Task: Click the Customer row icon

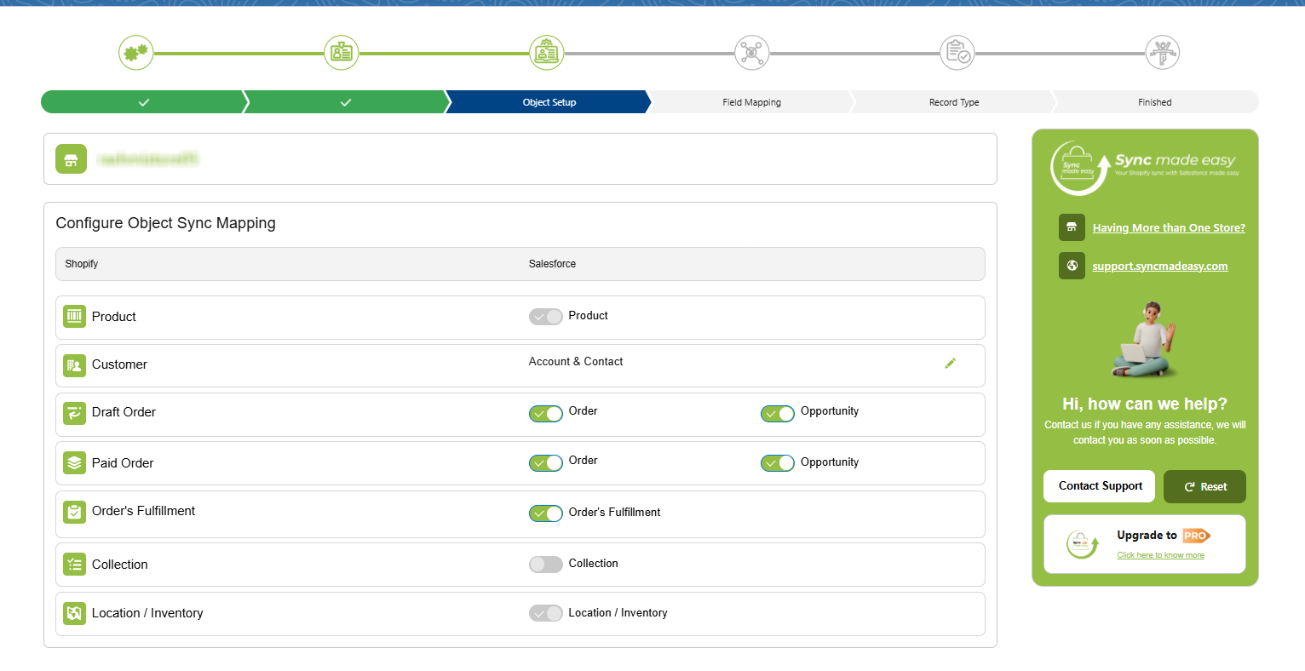Action: point(74,365)
